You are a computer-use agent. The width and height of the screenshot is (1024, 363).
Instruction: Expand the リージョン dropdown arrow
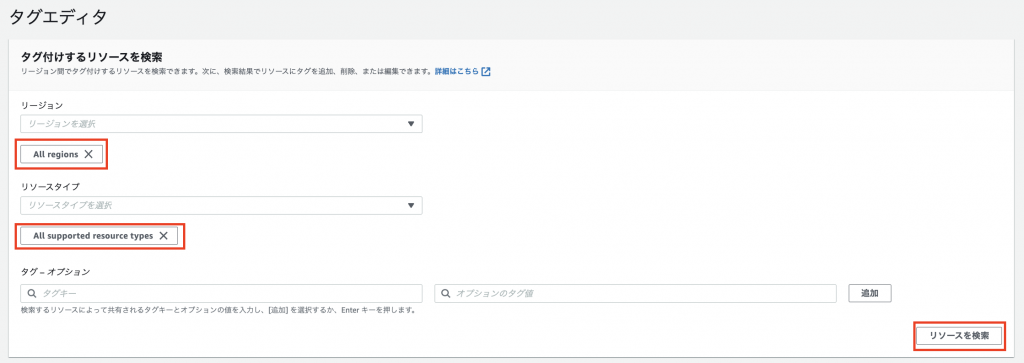coord(411,123)
